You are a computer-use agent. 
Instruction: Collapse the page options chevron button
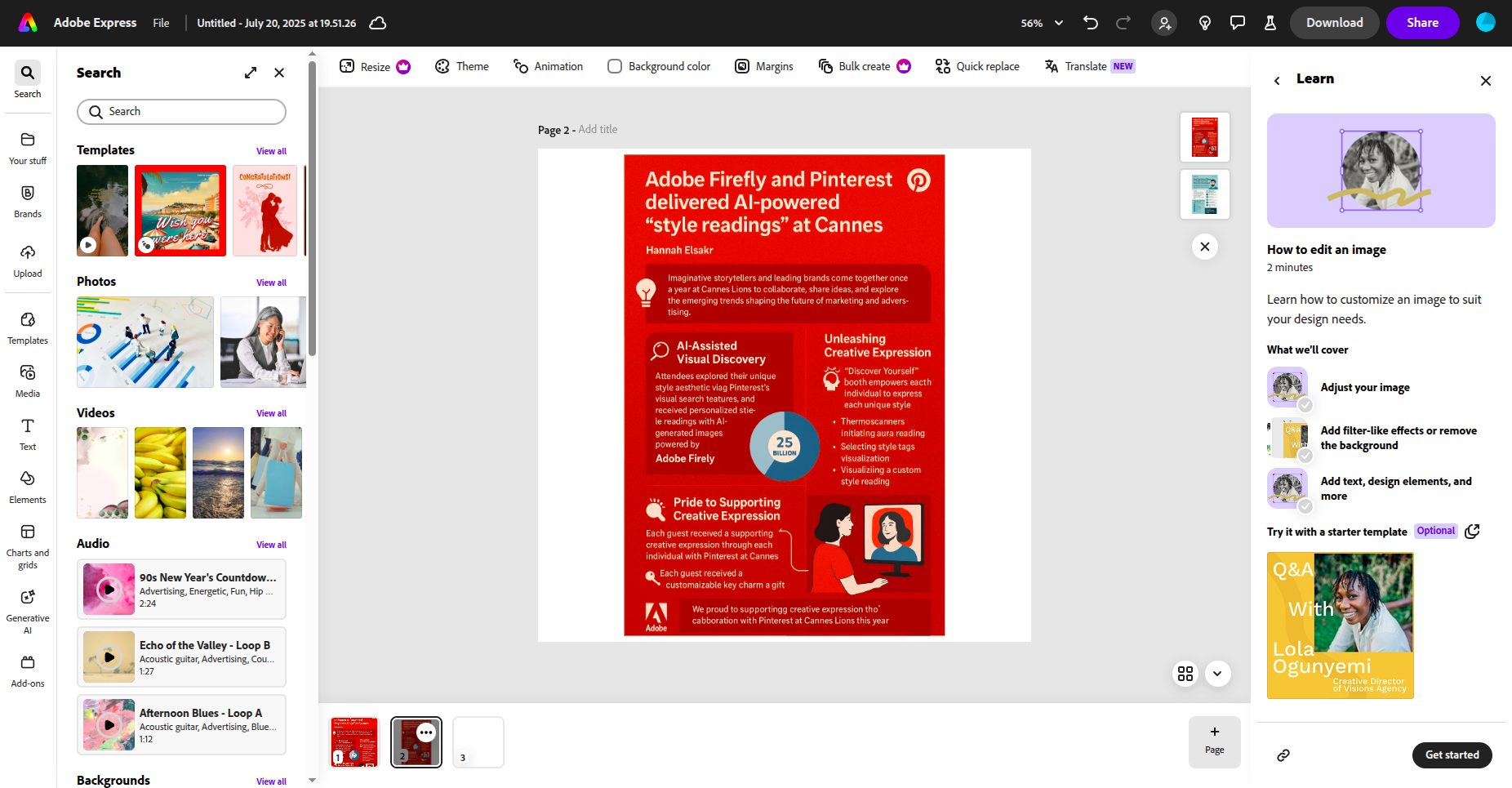1217,674
